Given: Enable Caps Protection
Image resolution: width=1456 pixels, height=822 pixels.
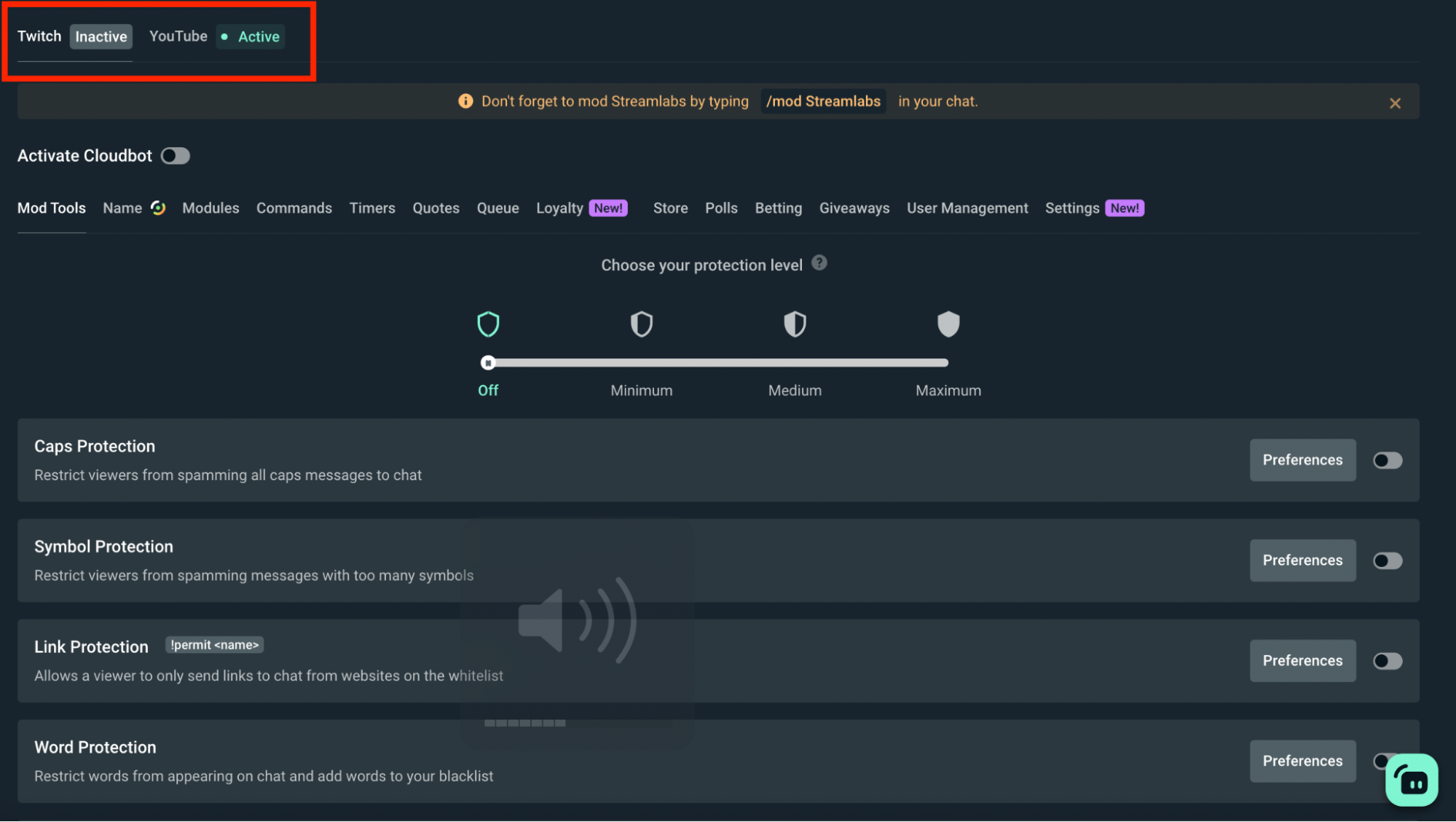Looking at the screenshot, I should [x=1386, y=460].
